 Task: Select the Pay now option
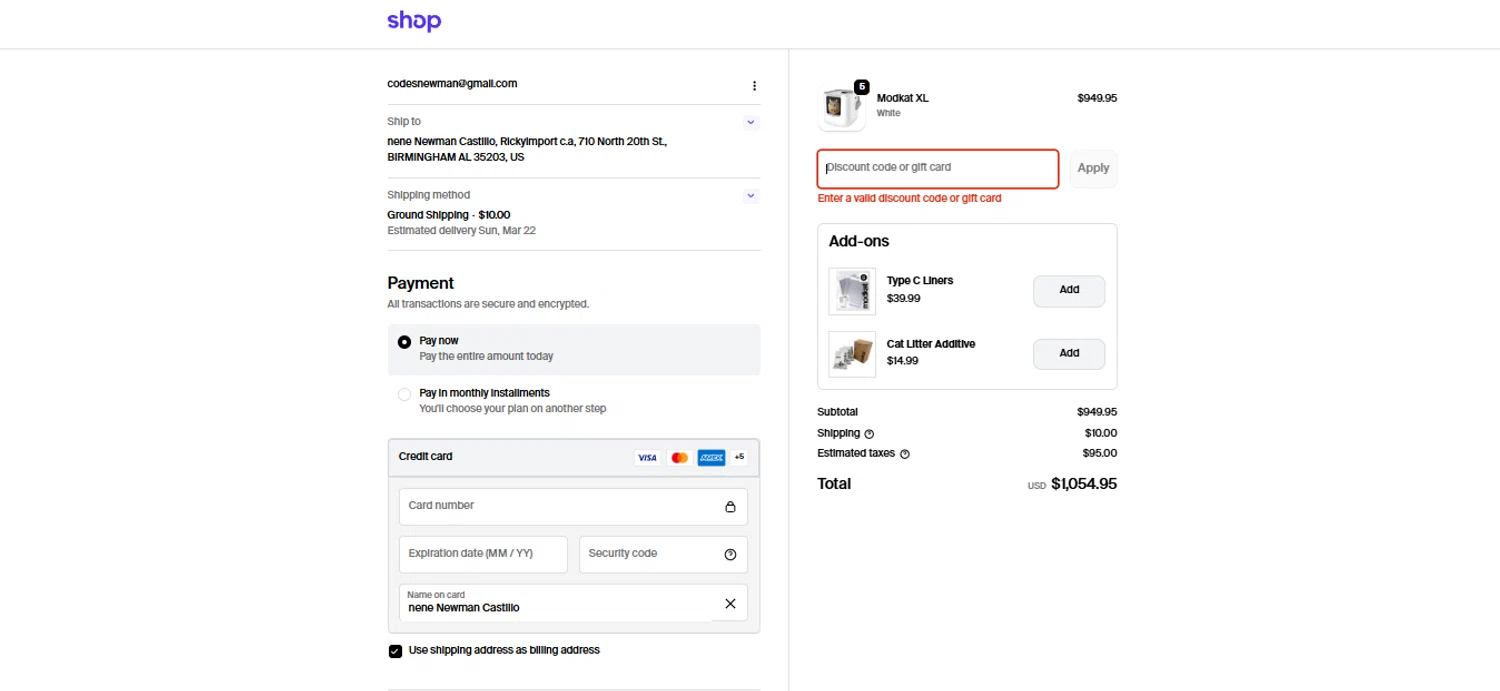[404, 342]
